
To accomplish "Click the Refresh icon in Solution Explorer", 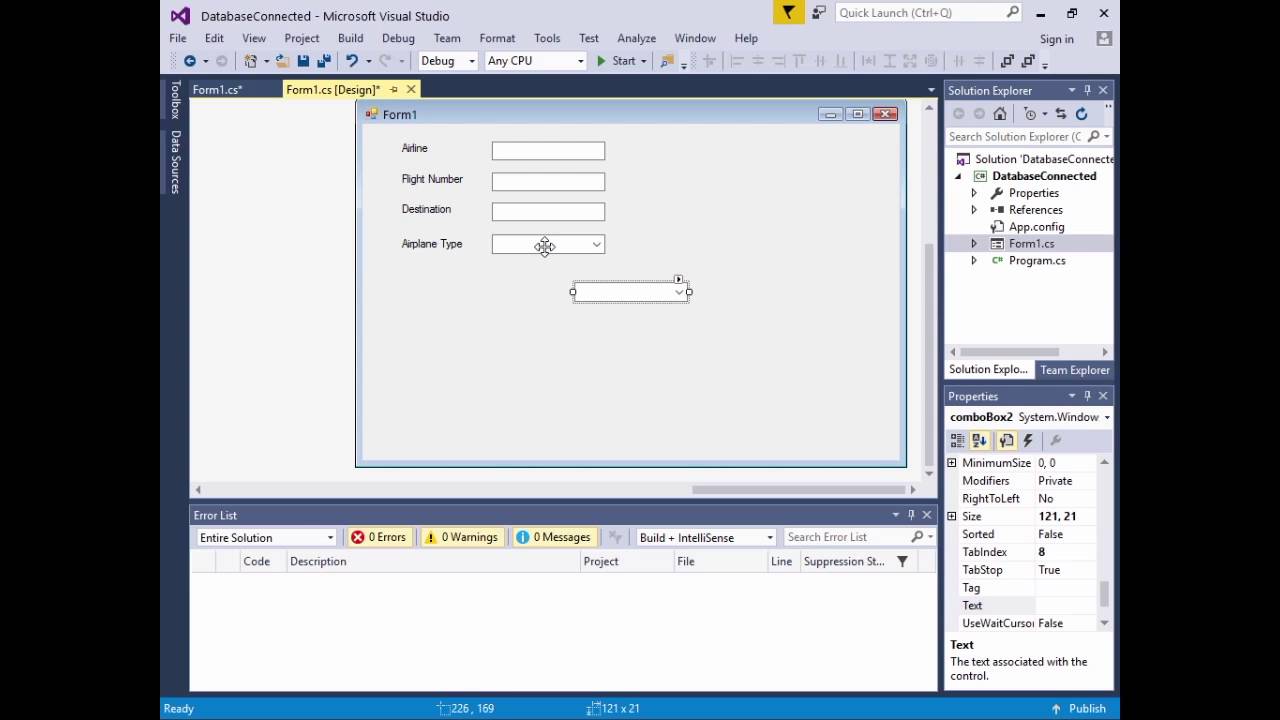I will tap(1081, 114).
